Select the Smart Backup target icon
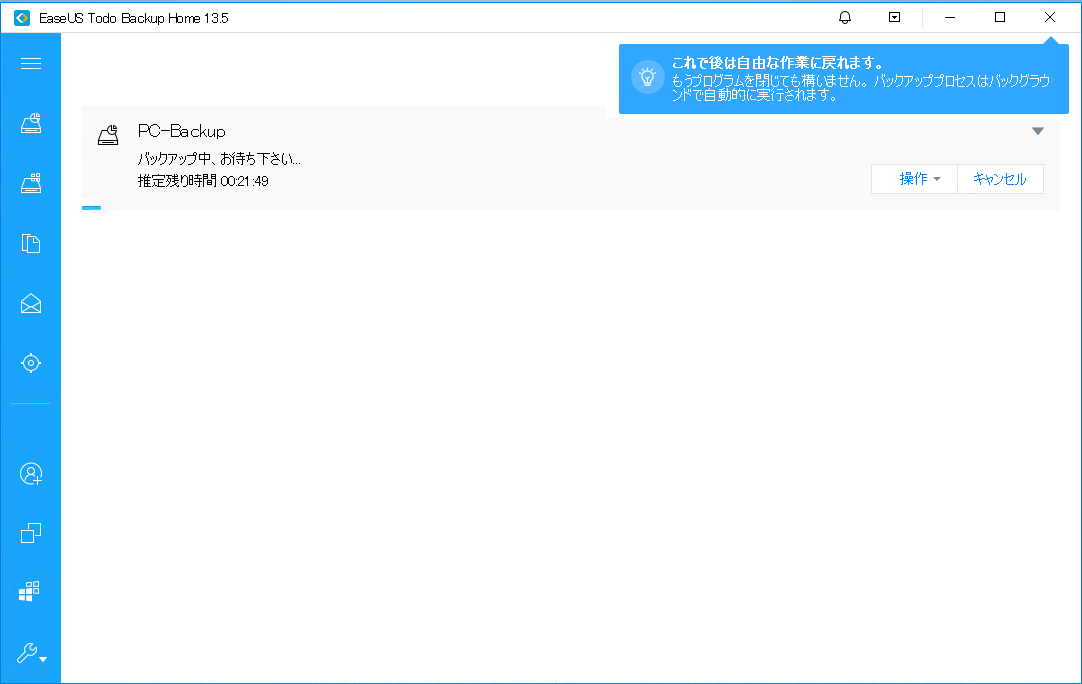This screenshot has height=684, width=1082. pos(31,363)
